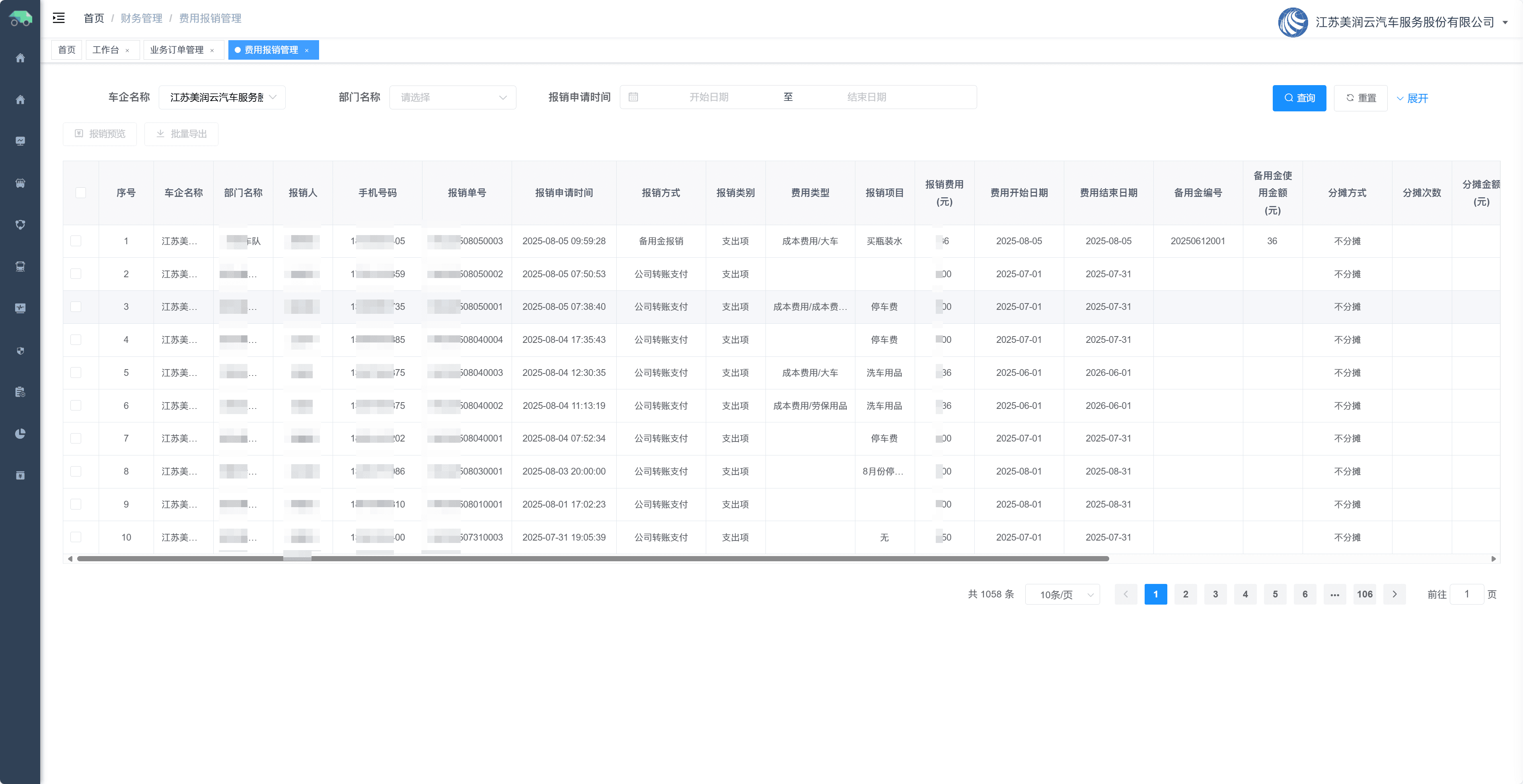
Task: Toggle the sidebar collapse hamburger icon
Action: 58,18
